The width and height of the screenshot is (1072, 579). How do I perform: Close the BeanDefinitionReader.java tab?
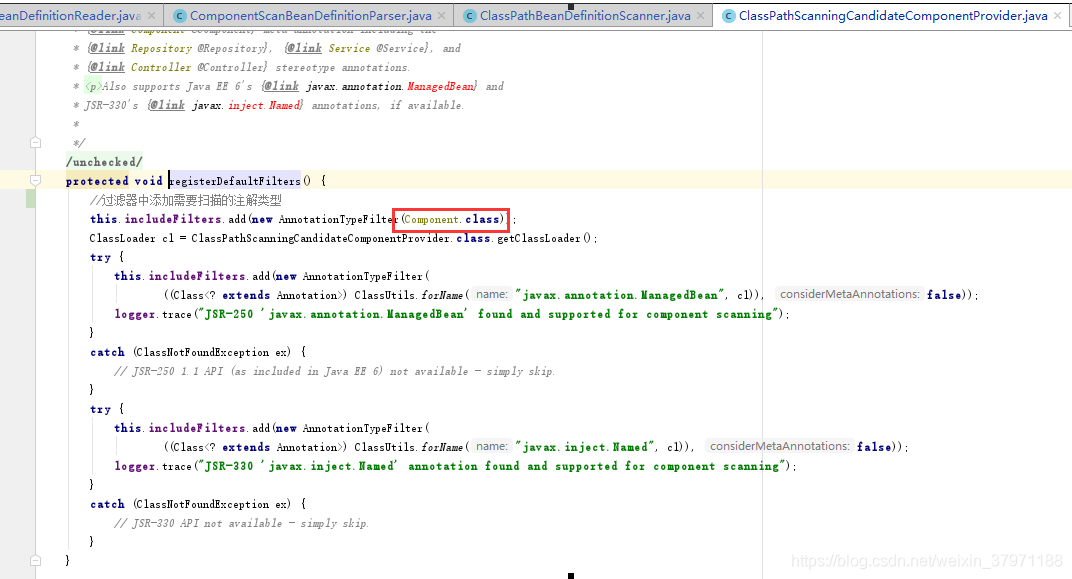click(151, 15)
